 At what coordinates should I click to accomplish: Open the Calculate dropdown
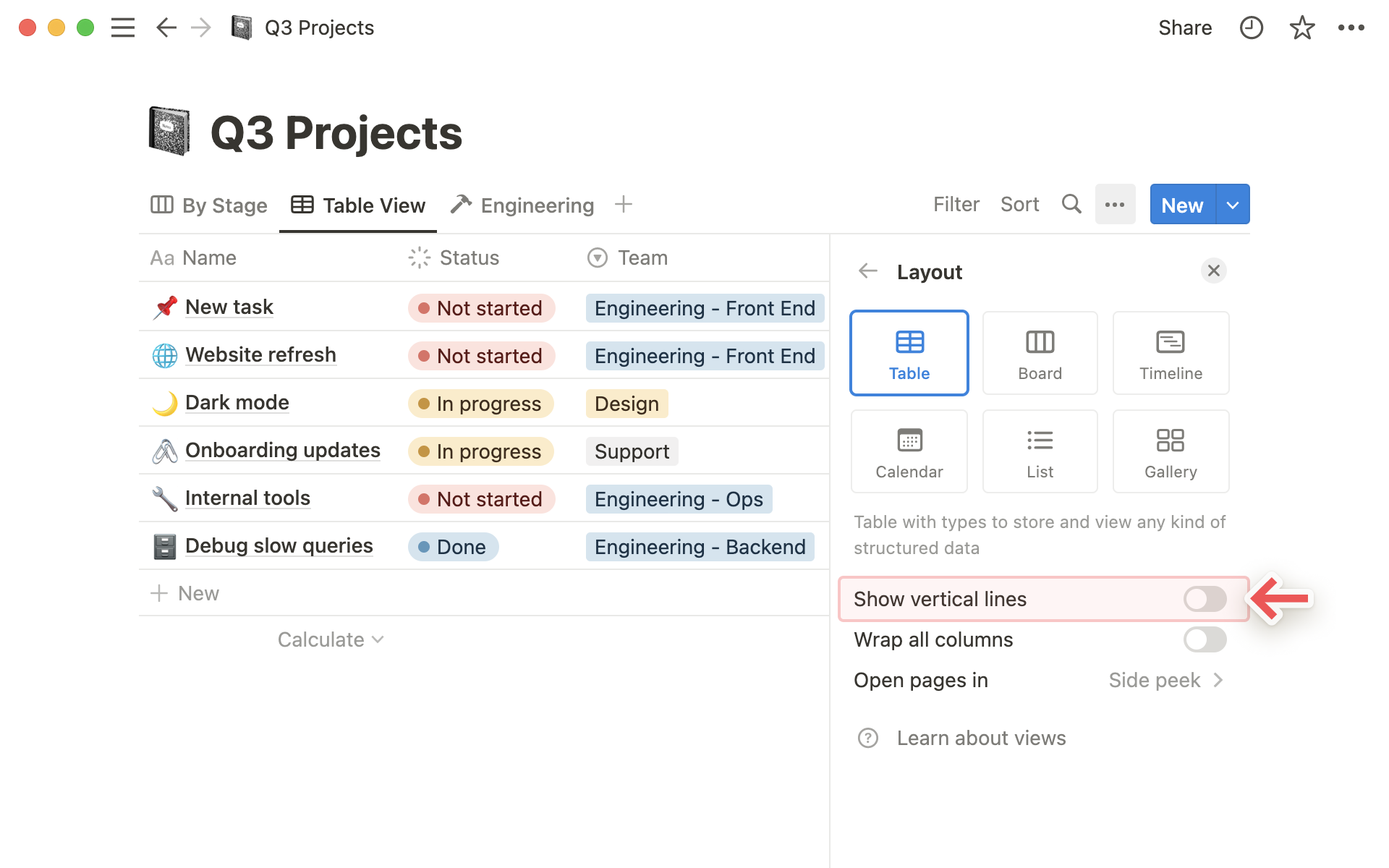331,639
